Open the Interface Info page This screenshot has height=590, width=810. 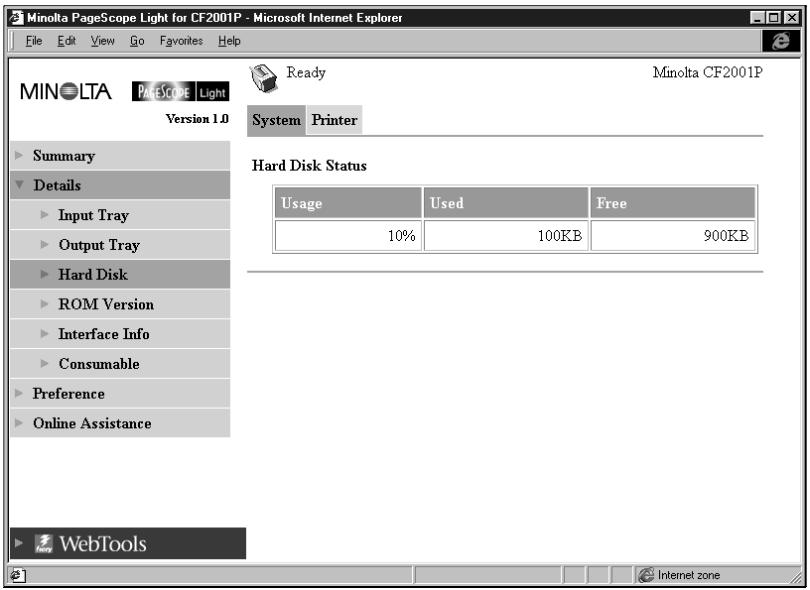120,334
